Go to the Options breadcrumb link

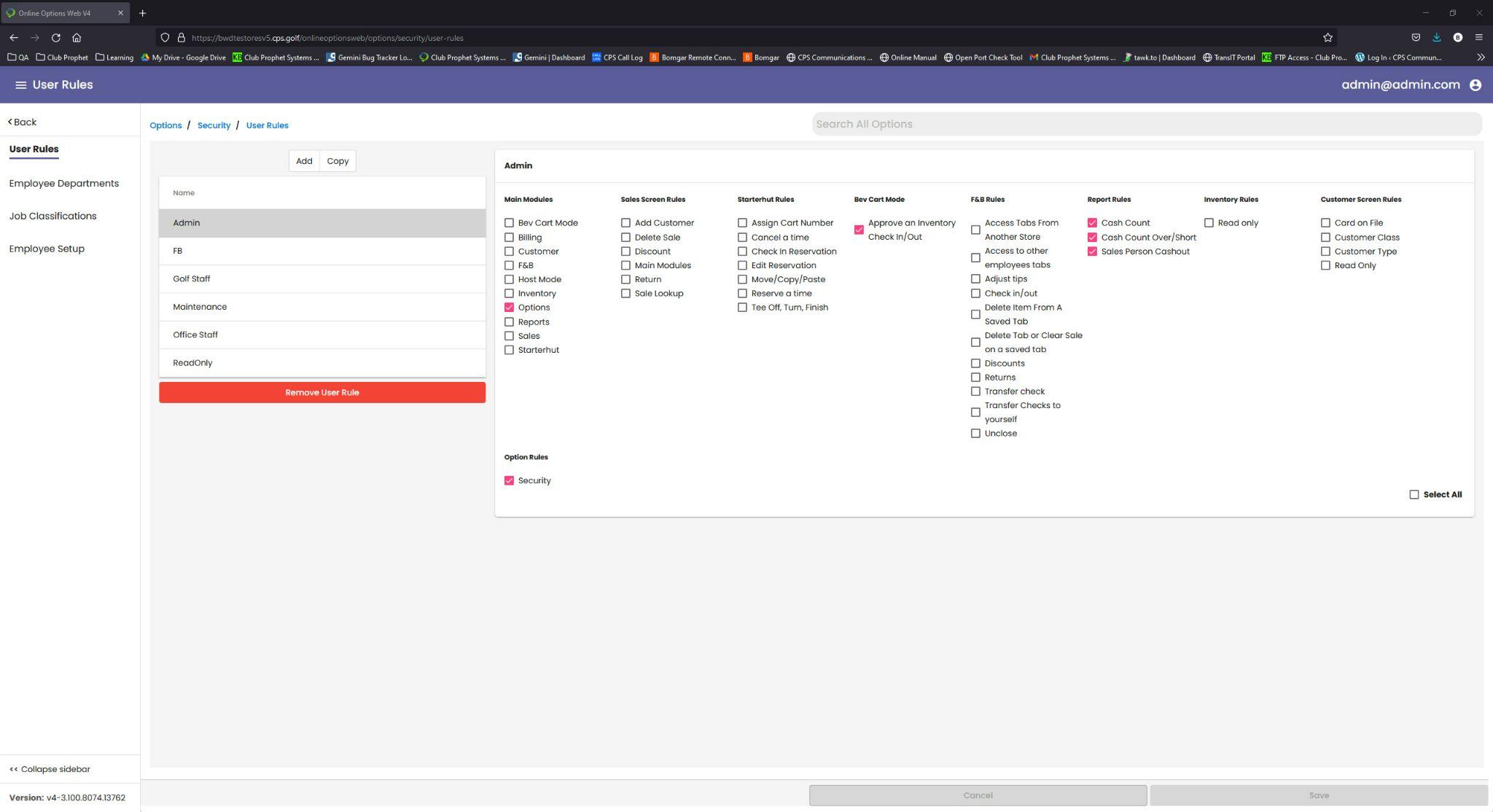pyautogui.click(x=165, y=125)
